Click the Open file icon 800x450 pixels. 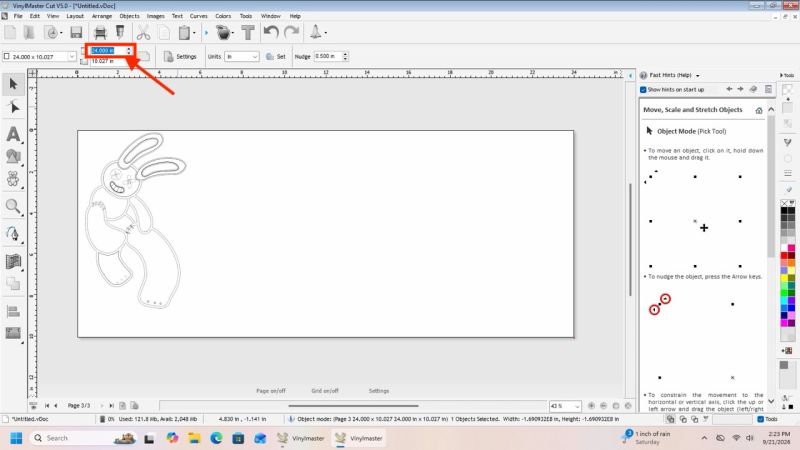pyautogui.click(x=29, y=33)
